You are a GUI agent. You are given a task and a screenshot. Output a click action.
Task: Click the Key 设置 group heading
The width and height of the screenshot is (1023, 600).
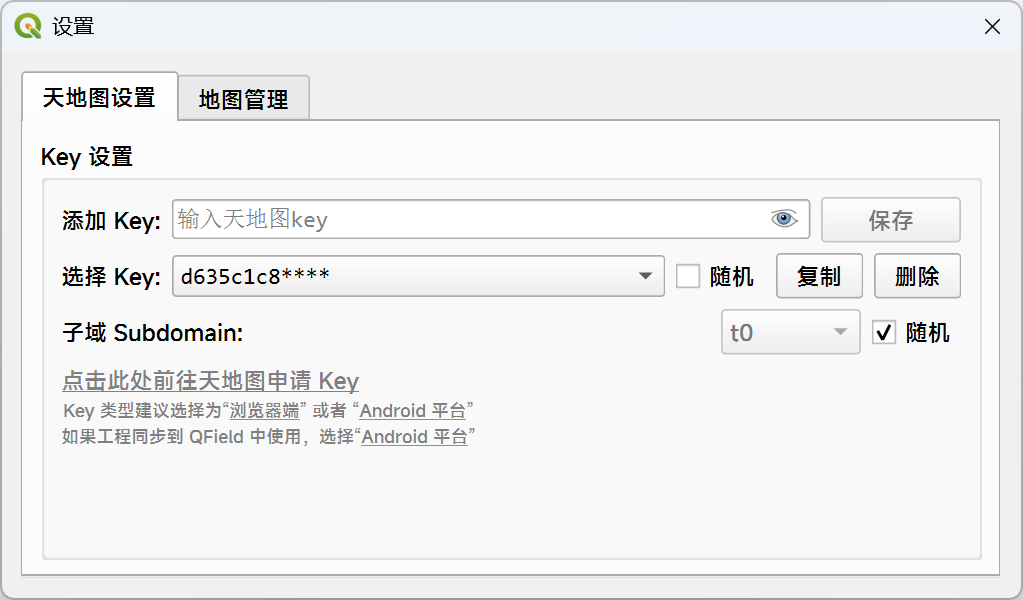coord(87,157)
